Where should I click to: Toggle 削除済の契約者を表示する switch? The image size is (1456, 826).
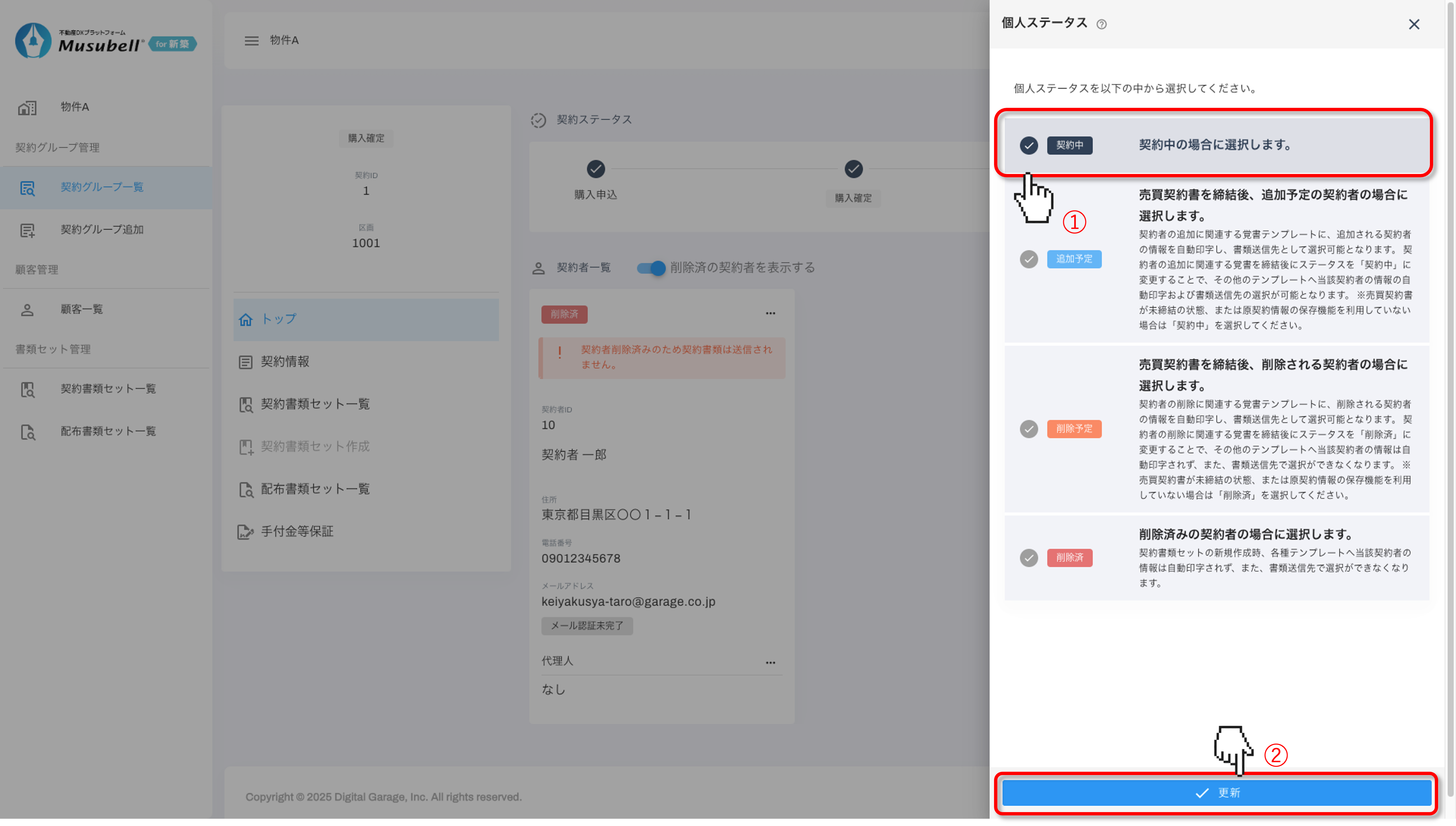[651, 268]
